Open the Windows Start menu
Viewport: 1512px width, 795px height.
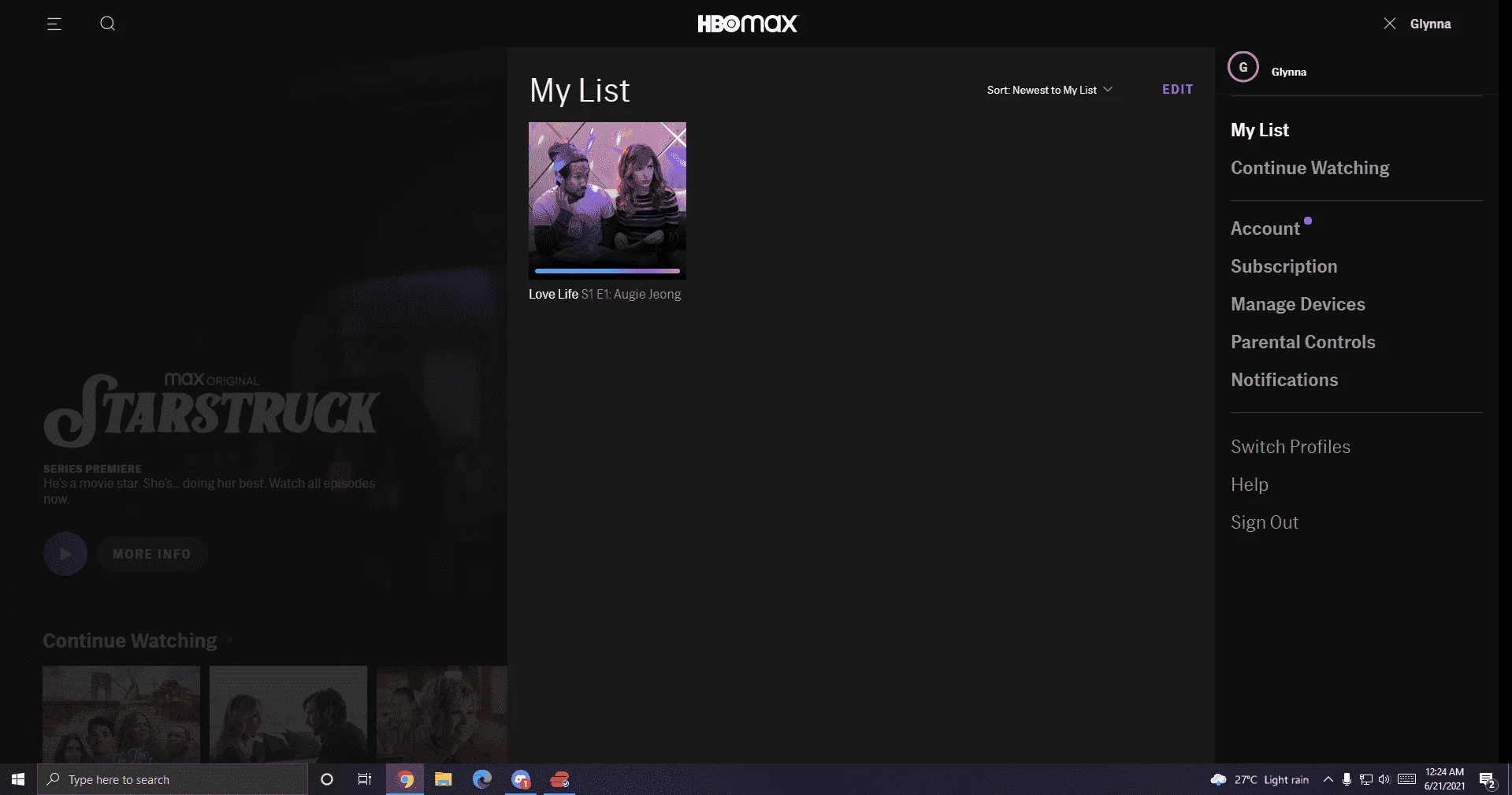point(18,779)
